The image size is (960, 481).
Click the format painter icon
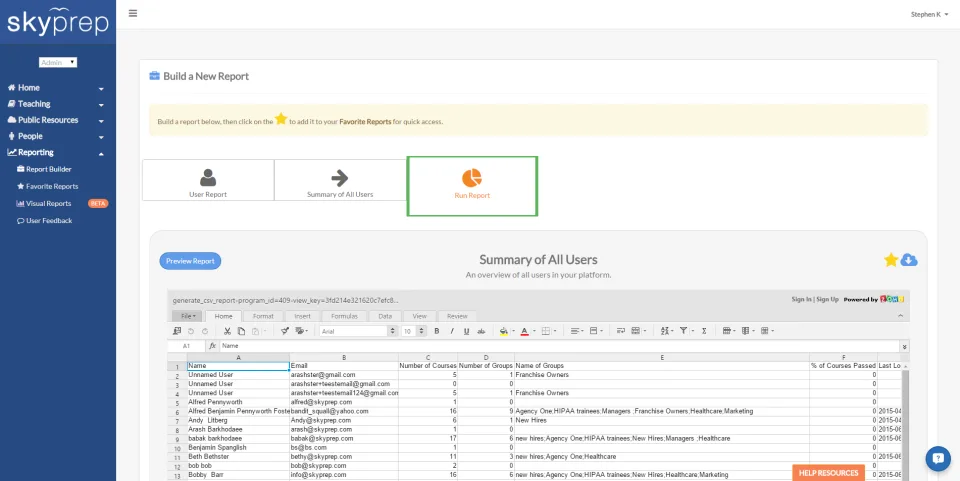pos(285,331)
